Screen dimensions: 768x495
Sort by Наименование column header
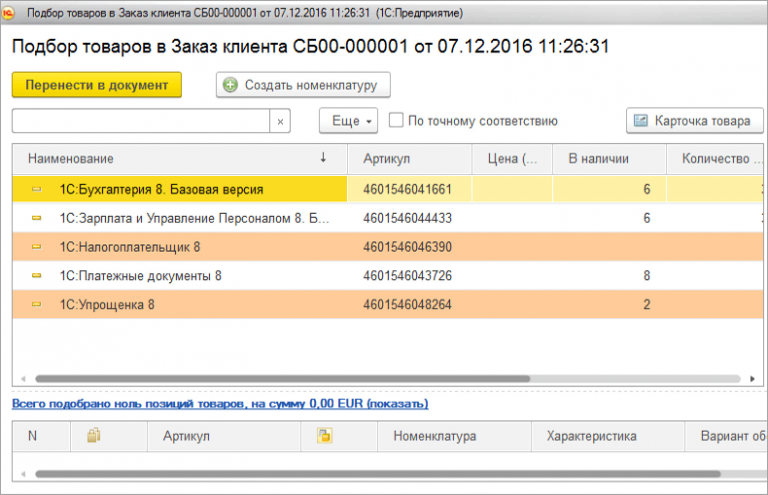[x=71, y=159]
